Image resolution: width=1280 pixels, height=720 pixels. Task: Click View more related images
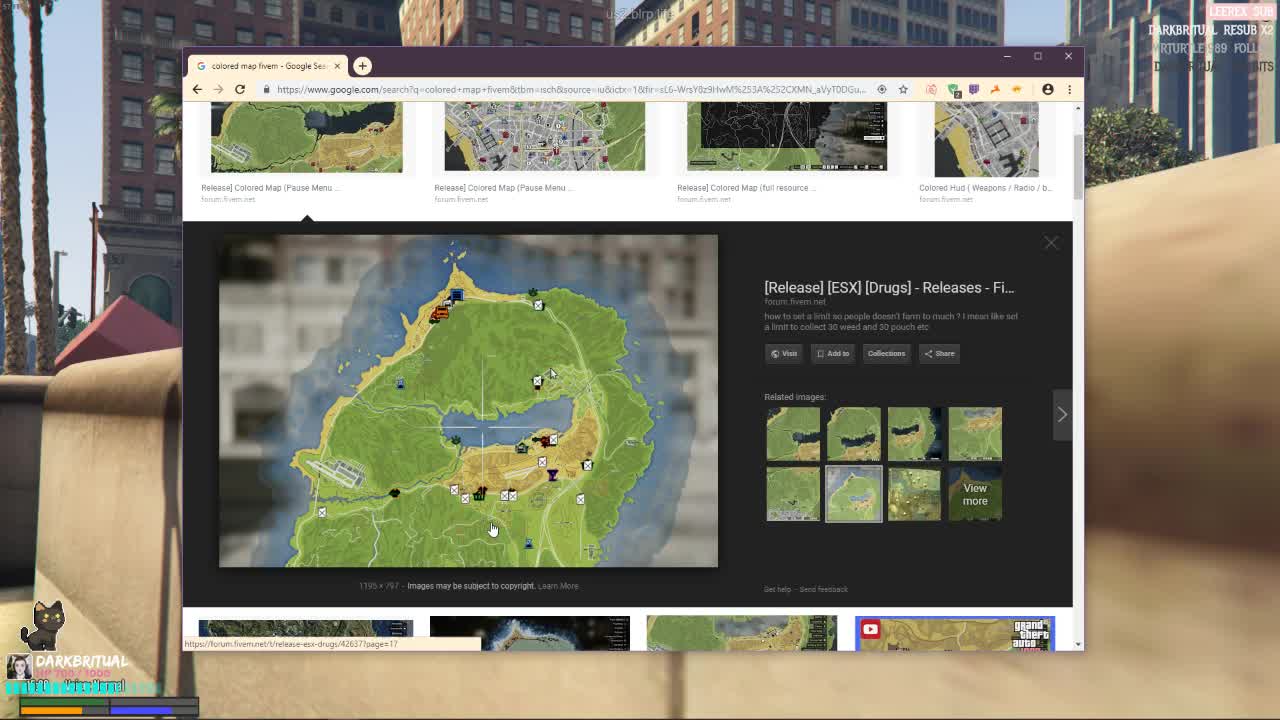click(975, 494)
